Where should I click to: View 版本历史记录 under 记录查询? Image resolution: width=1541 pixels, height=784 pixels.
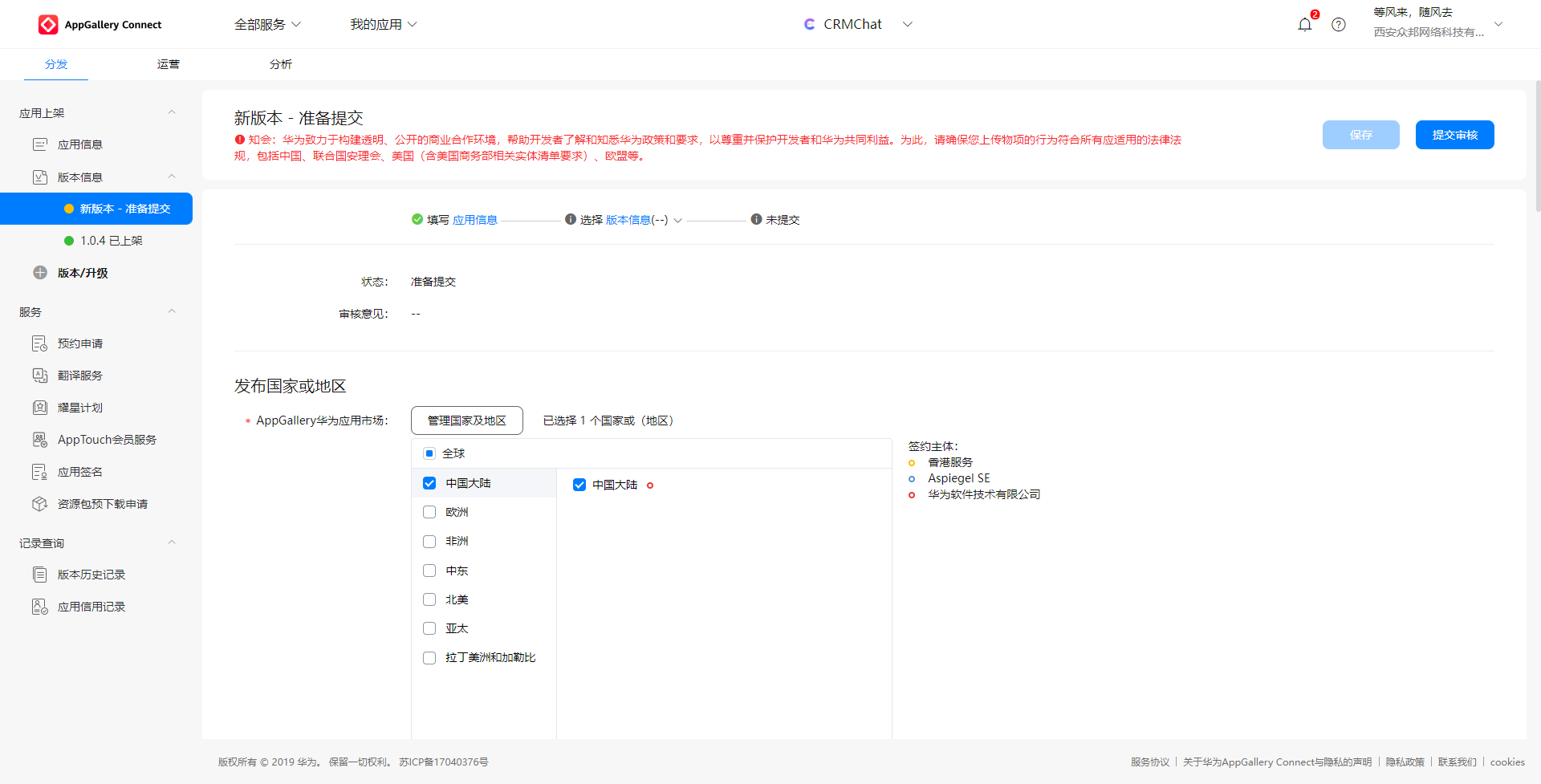(x=91, y=574)
